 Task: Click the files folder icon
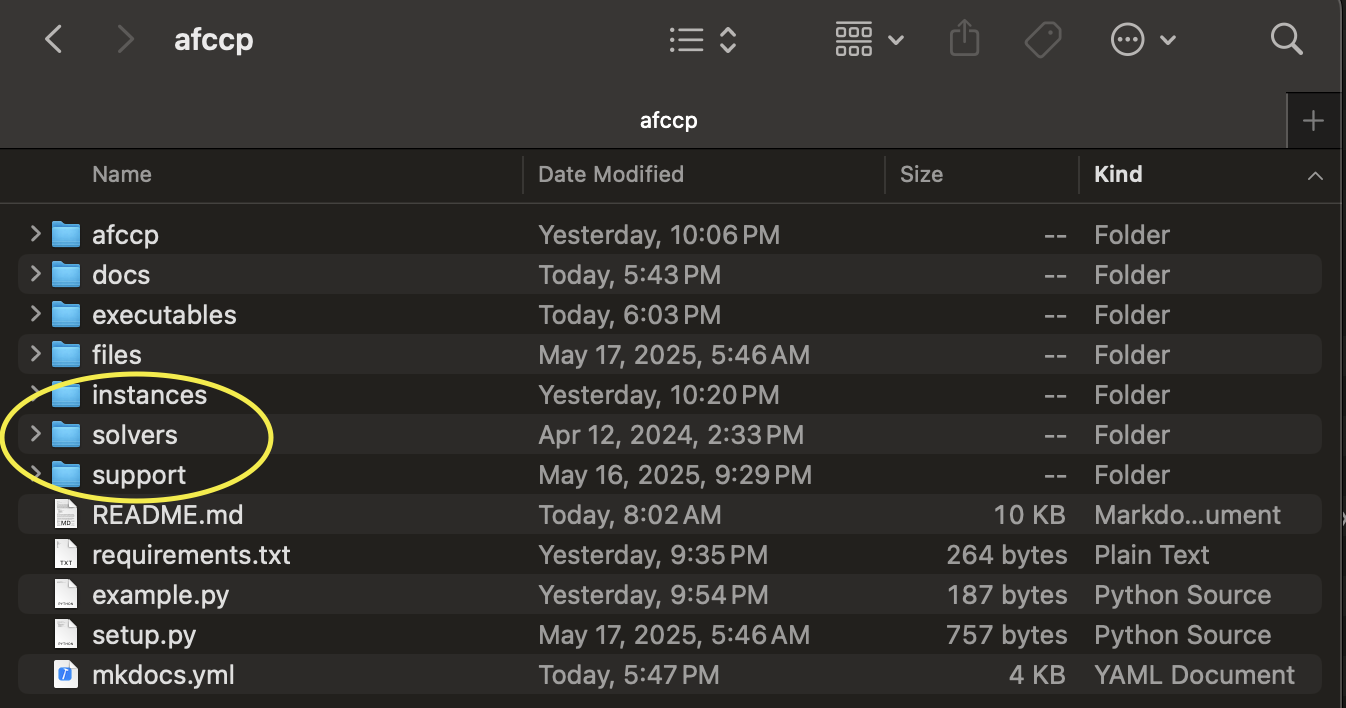(66, 354)
